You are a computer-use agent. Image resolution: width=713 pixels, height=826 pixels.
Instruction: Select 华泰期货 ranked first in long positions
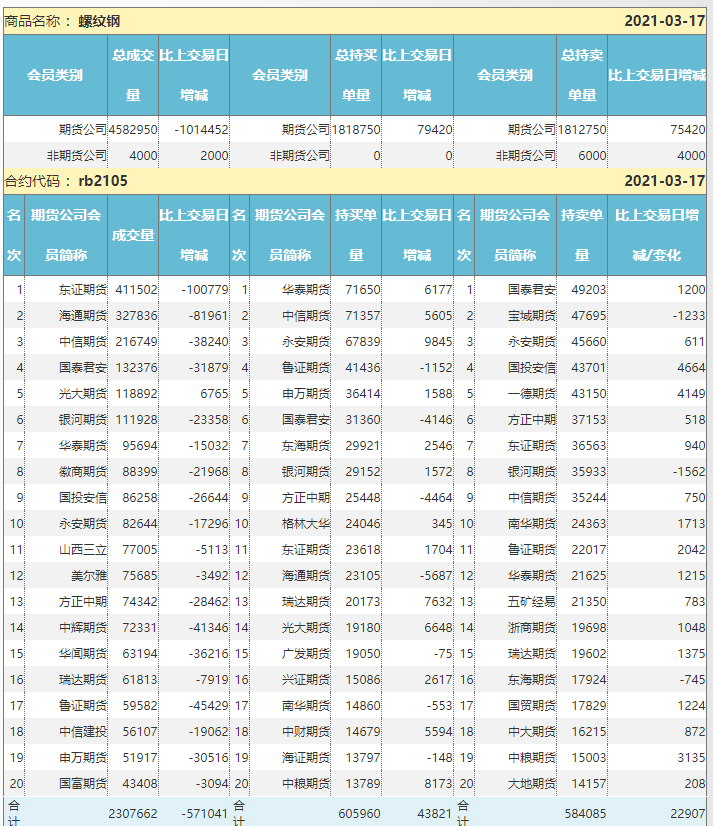click(306, 290)
